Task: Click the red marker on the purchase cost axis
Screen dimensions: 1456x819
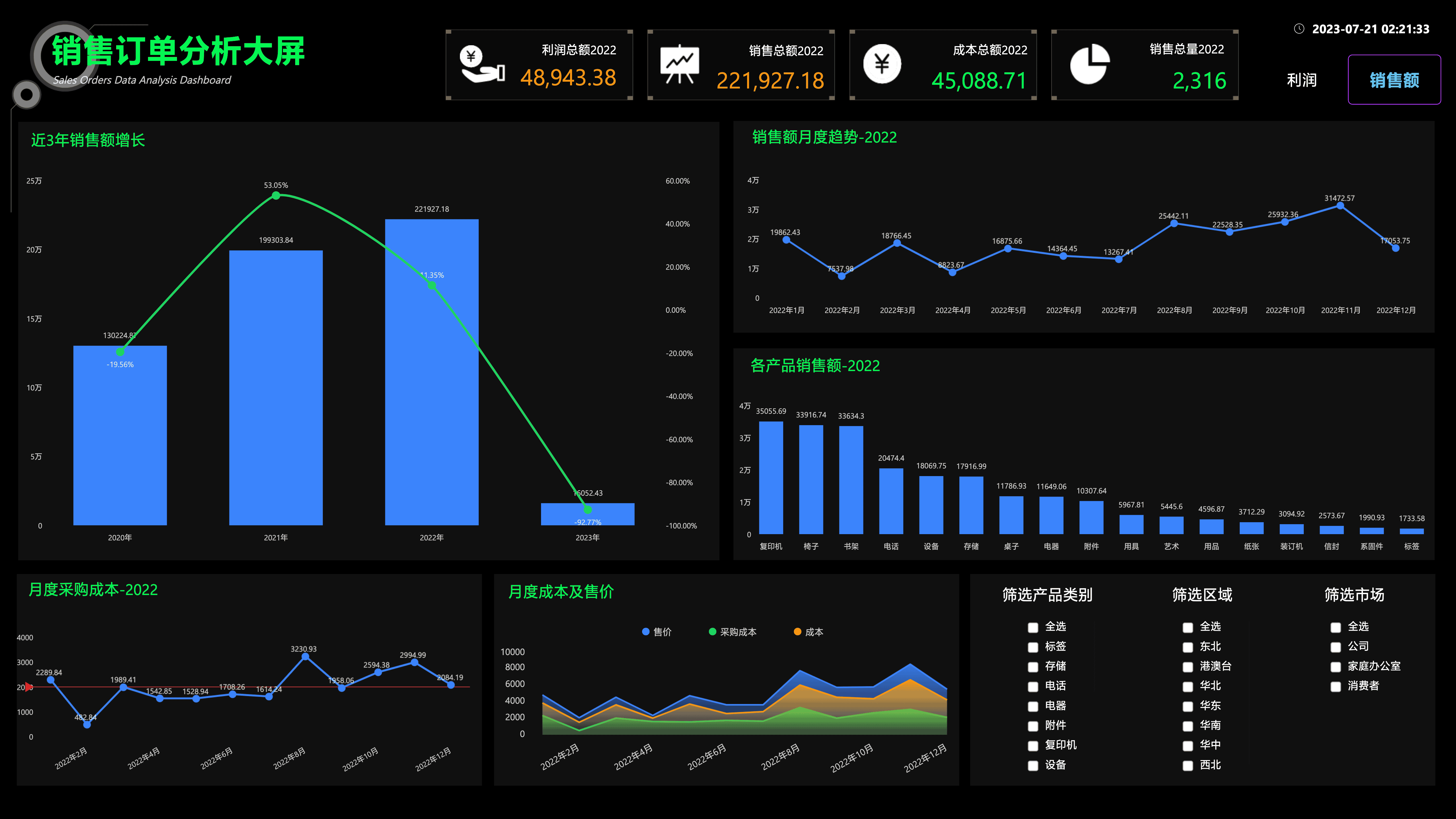Action: (x=29, y=687)
